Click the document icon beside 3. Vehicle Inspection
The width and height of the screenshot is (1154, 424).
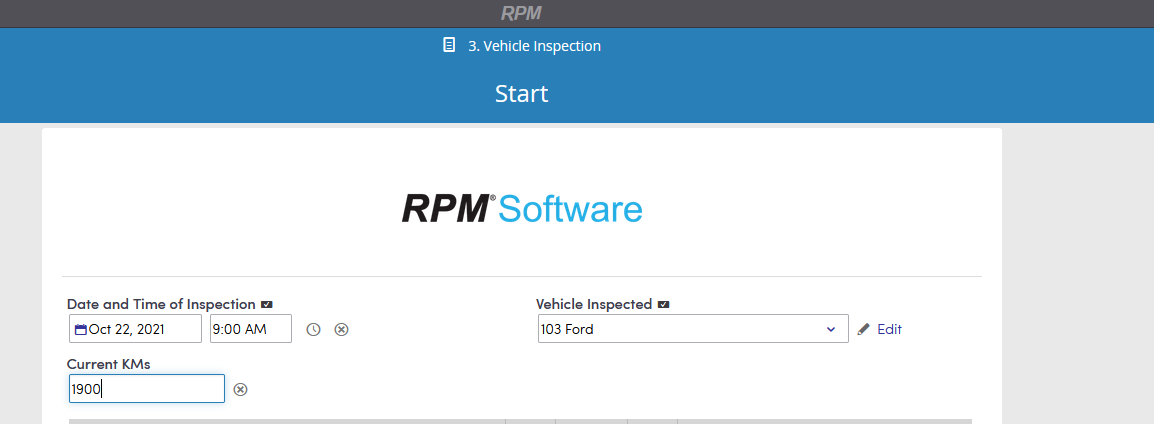449,46
